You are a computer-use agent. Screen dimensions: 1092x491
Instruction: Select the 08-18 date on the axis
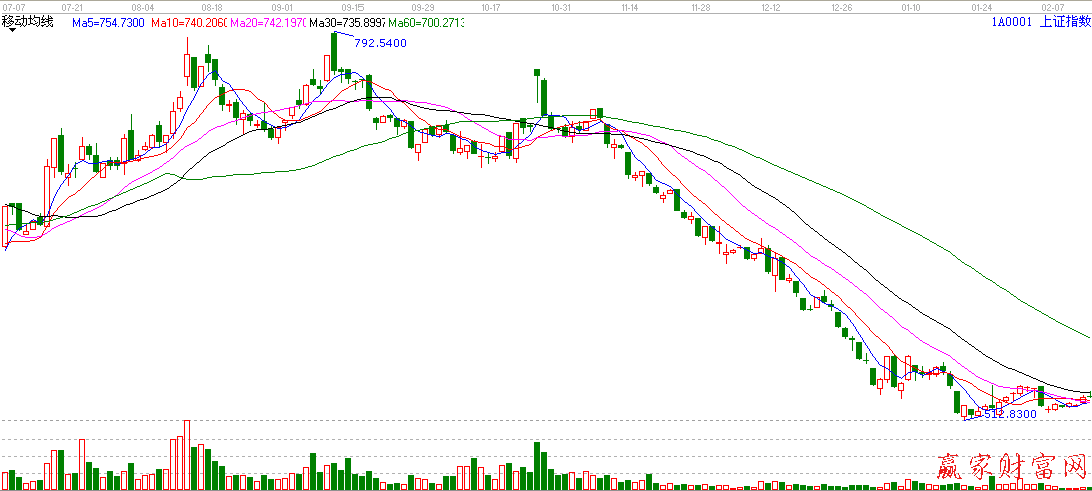(x=211, y=6)
